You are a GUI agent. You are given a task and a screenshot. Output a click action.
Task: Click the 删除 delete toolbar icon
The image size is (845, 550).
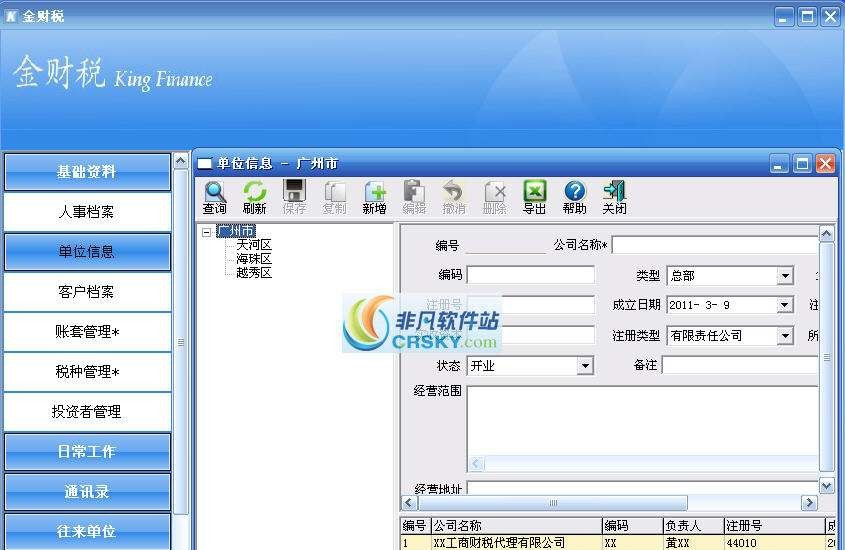point(494,197)
